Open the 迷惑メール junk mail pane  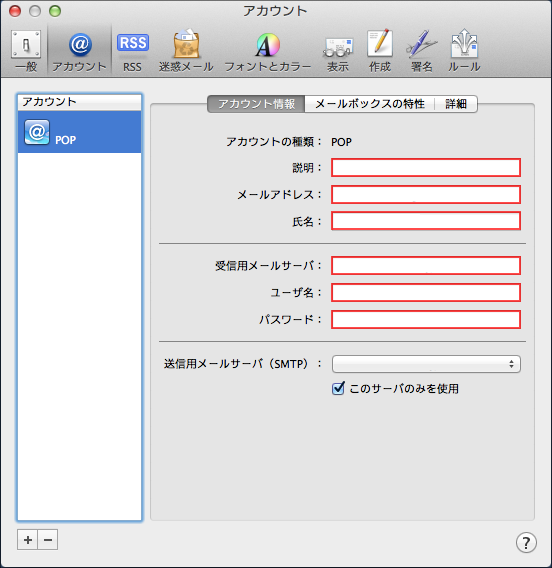186,51
